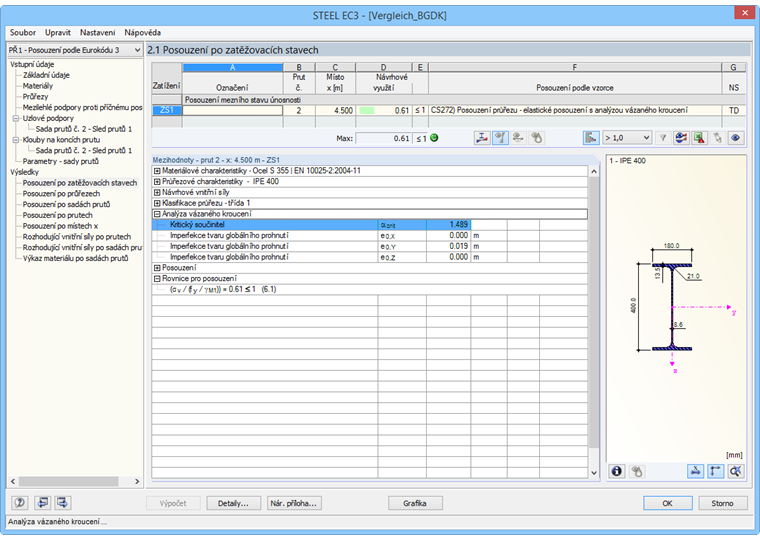Click the cross-section info icon
This screenshot has width=760, height=541.
617,471
